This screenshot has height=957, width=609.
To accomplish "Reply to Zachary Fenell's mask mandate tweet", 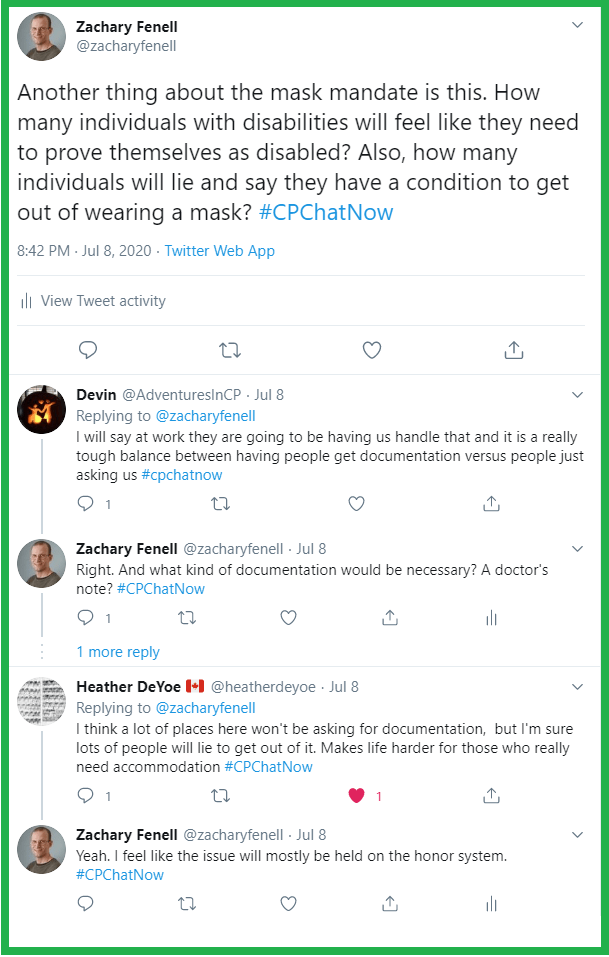I will (87, 350).
